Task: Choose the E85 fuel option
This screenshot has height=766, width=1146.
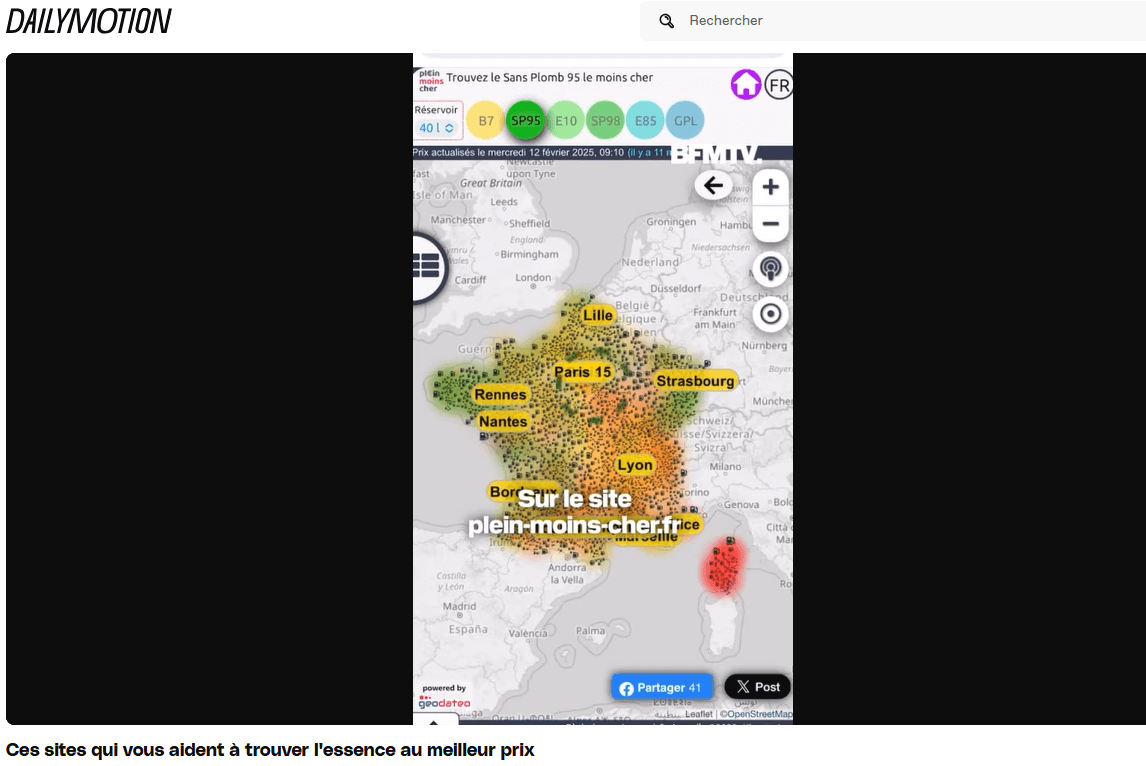Action: coord(646,121)
